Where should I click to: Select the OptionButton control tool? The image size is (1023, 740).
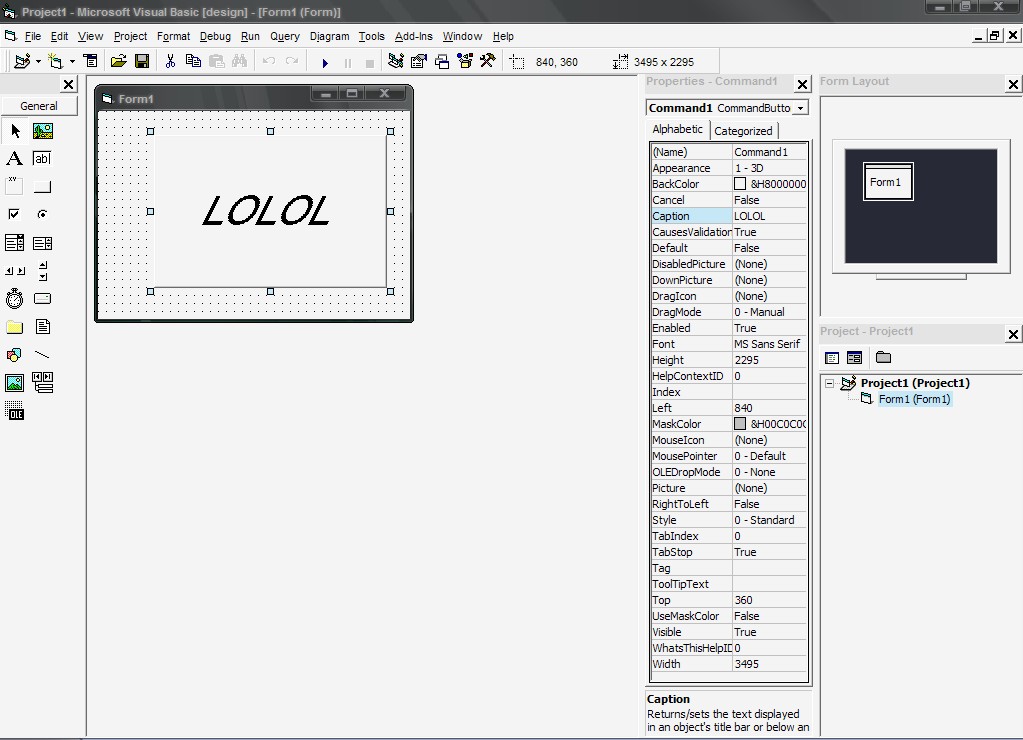[x=42, y=214]
